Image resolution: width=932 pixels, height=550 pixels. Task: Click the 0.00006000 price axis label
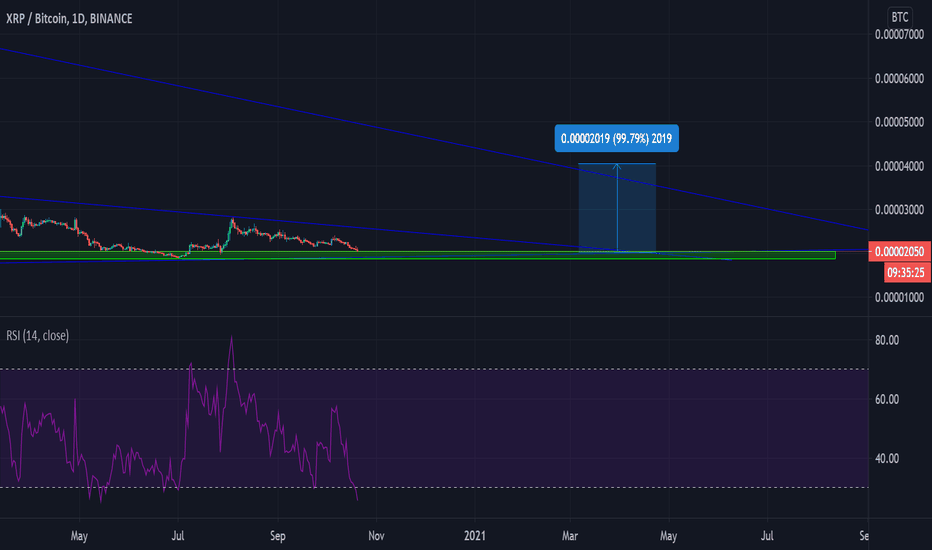pos(899,78)
